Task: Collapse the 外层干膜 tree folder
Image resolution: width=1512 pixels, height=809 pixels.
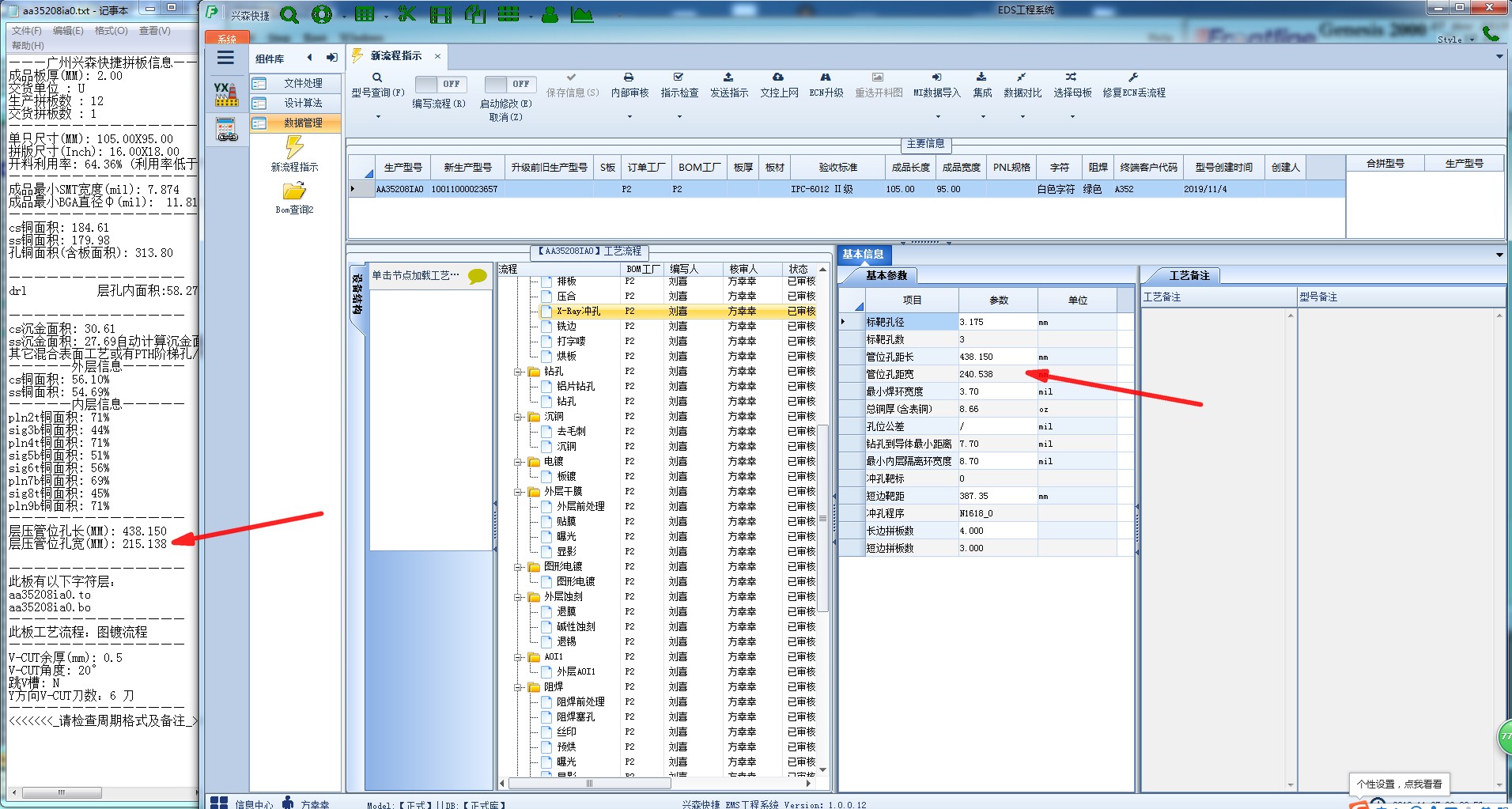Action: click(518, 492)
